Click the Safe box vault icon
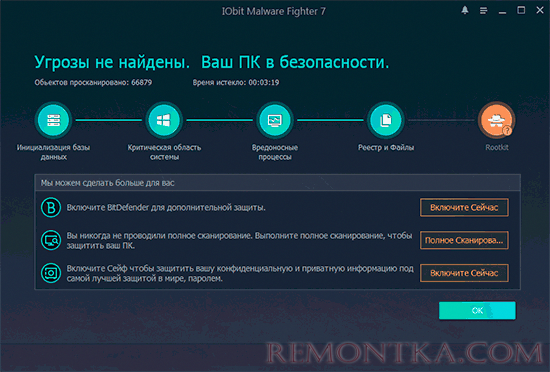 51,273
